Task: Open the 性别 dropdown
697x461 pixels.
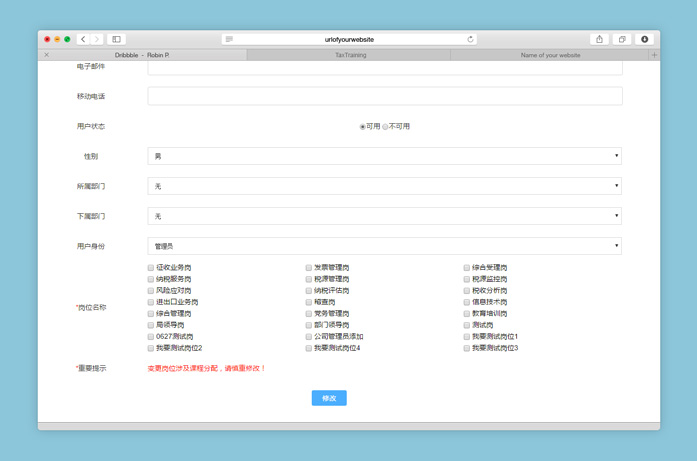Action: tap(384, 156)
